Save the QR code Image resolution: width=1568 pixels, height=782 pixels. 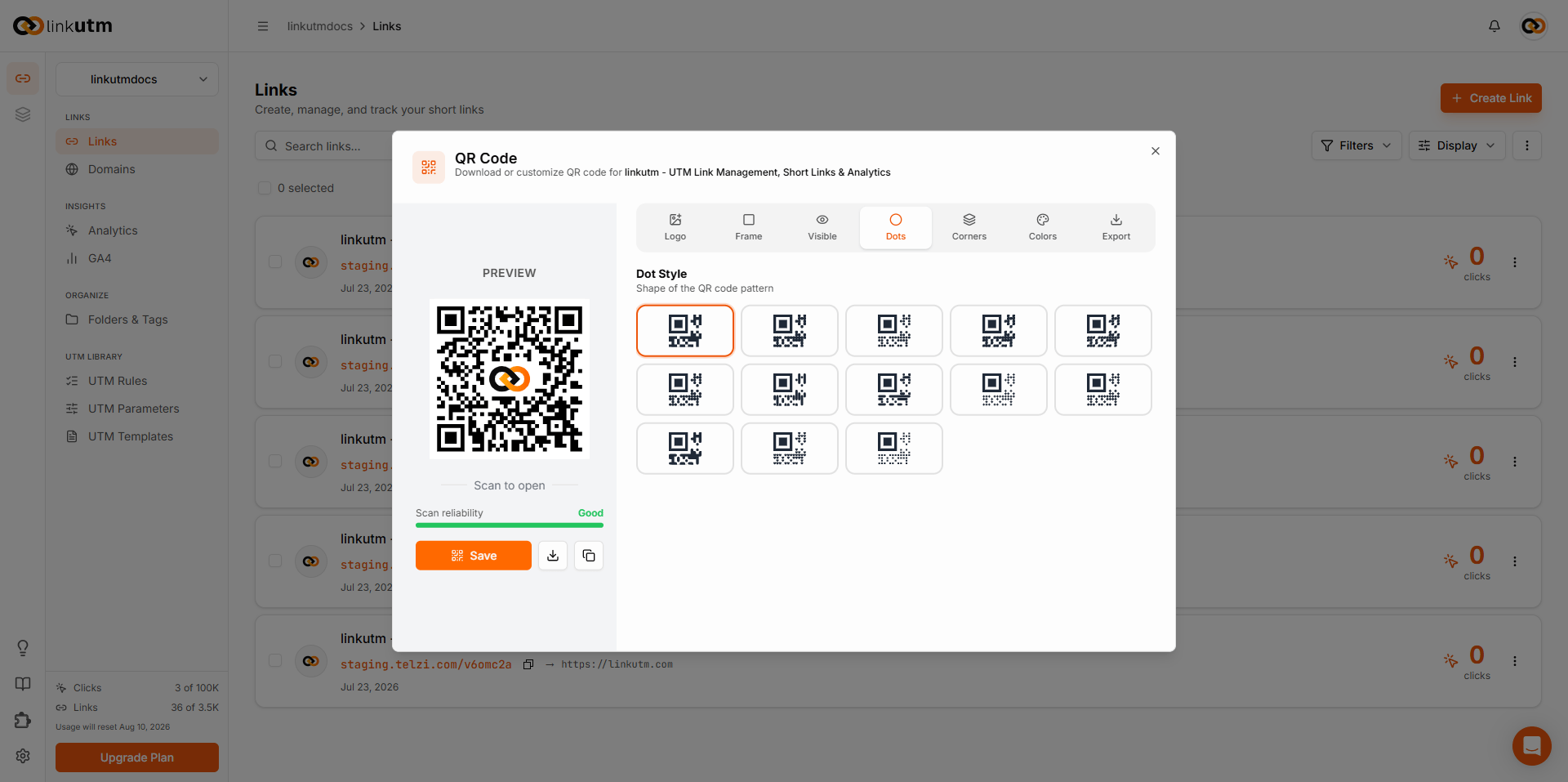[x=473, y=556]
